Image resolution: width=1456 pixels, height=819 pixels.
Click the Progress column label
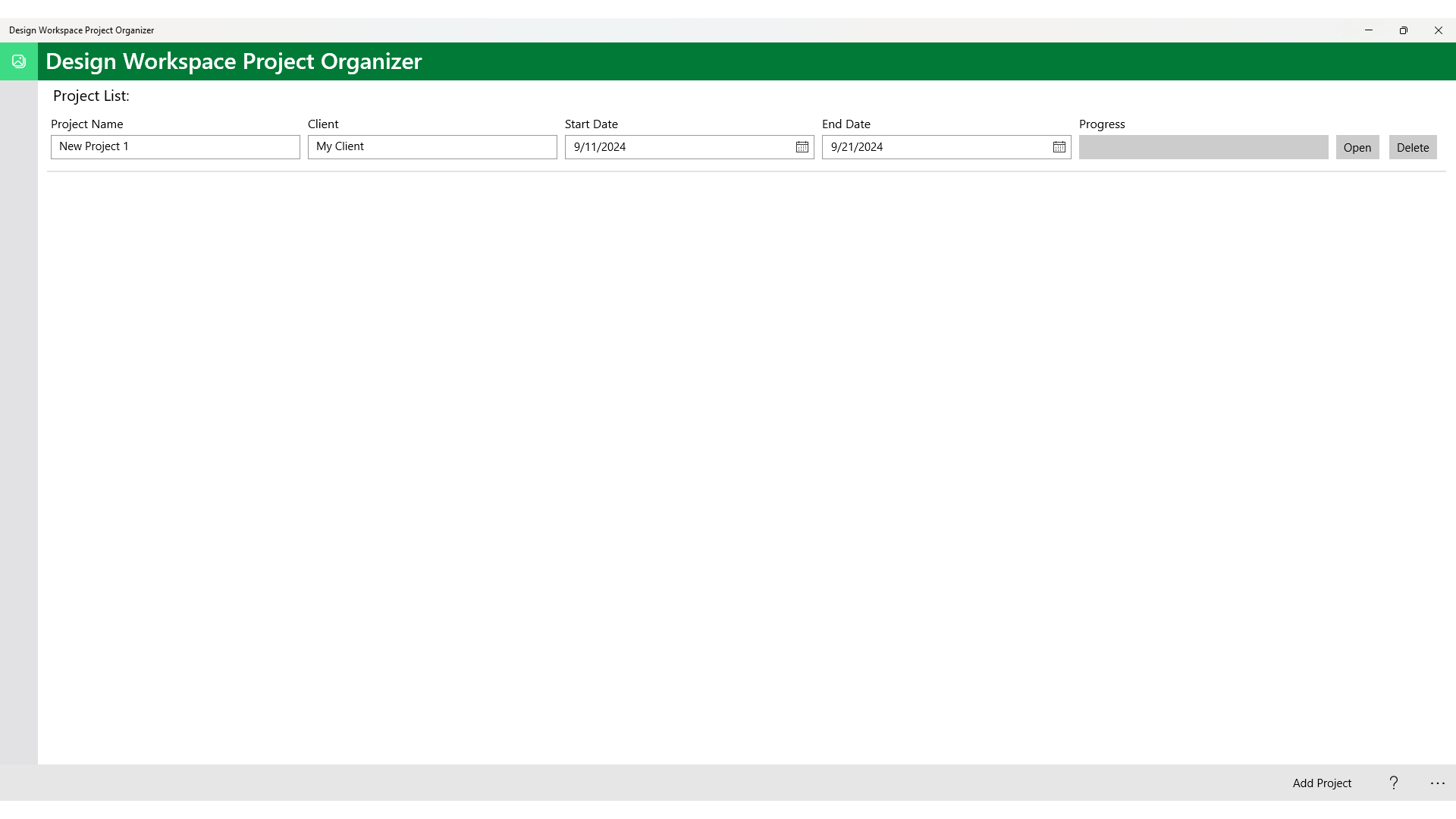pyautogui.click(x=1102, y=124)
